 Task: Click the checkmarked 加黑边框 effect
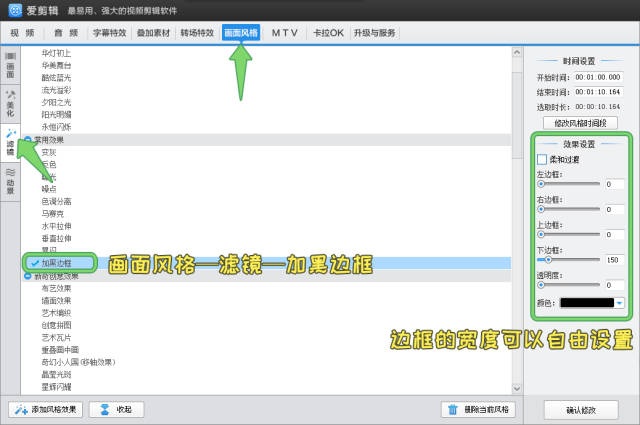pyautogui.click(x=56, y=263)
